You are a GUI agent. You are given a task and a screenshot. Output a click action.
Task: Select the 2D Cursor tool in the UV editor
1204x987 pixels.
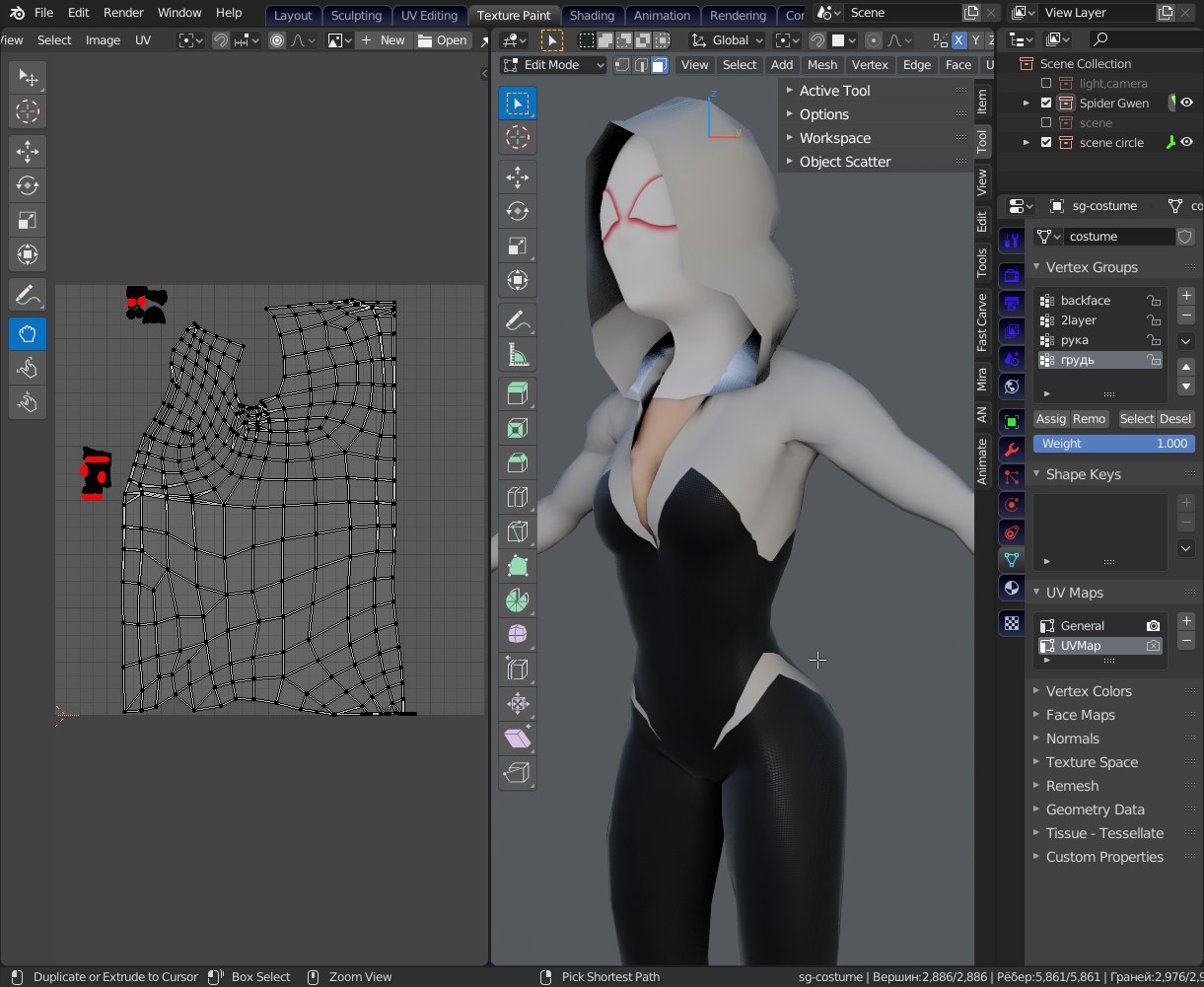[x=28, y=111]
